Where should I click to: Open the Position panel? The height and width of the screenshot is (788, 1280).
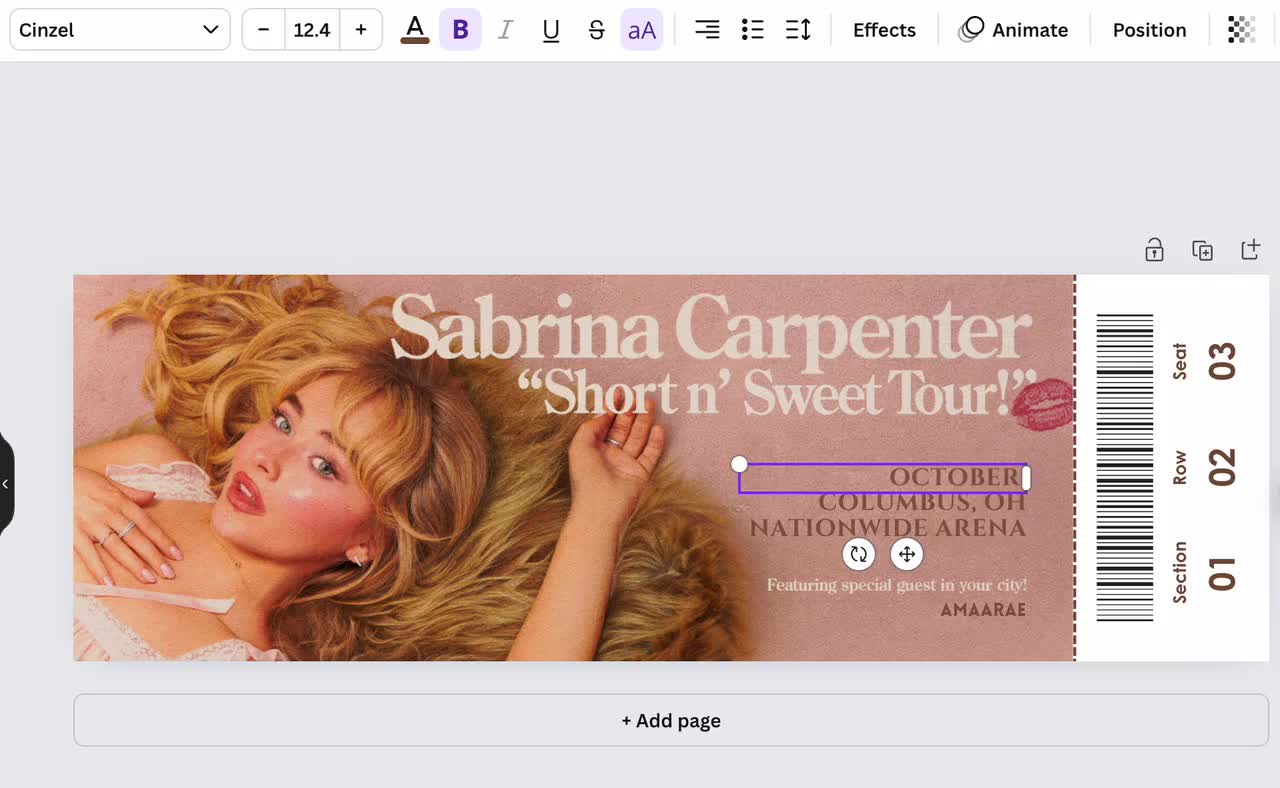pyautogui.click(x=1149, y=30)
